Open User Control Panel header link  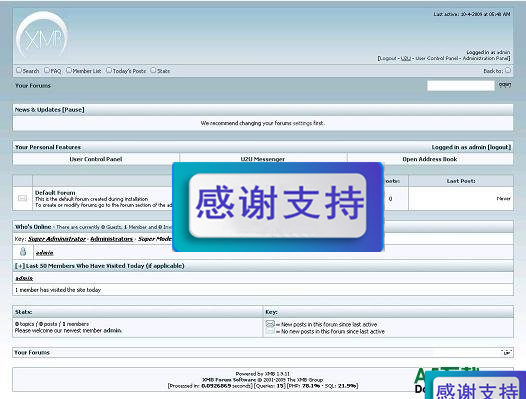click(x=437, y=58)
